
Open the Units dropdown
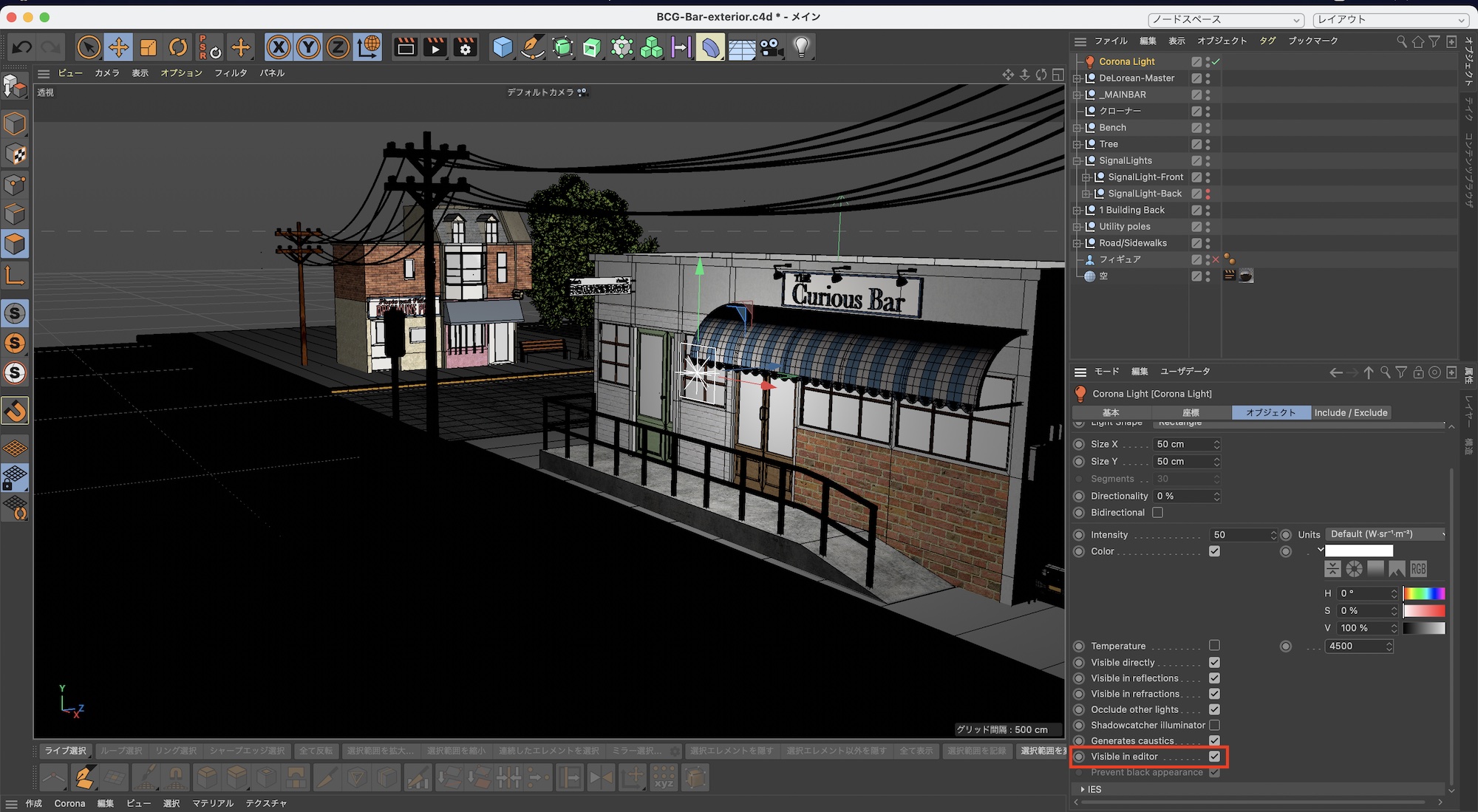1386,534
